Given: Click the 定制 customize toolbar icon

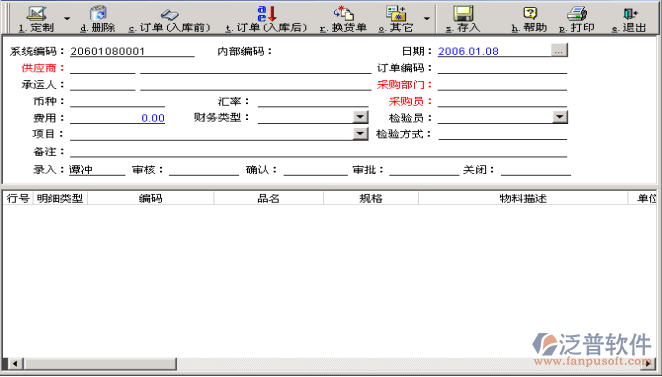Looking at the screenshot, I should 37,14.
